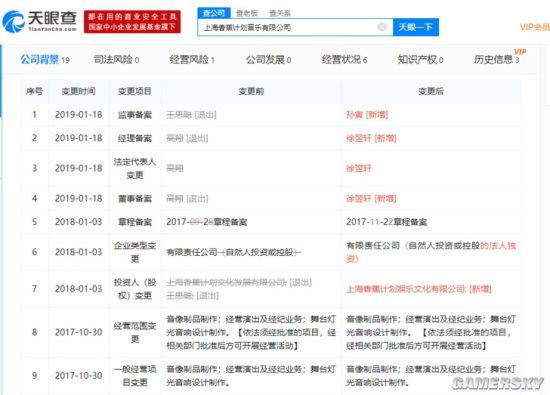Click 董事备案 in row 4
This screenshot has width=550, height=395.
pos(135,199)
